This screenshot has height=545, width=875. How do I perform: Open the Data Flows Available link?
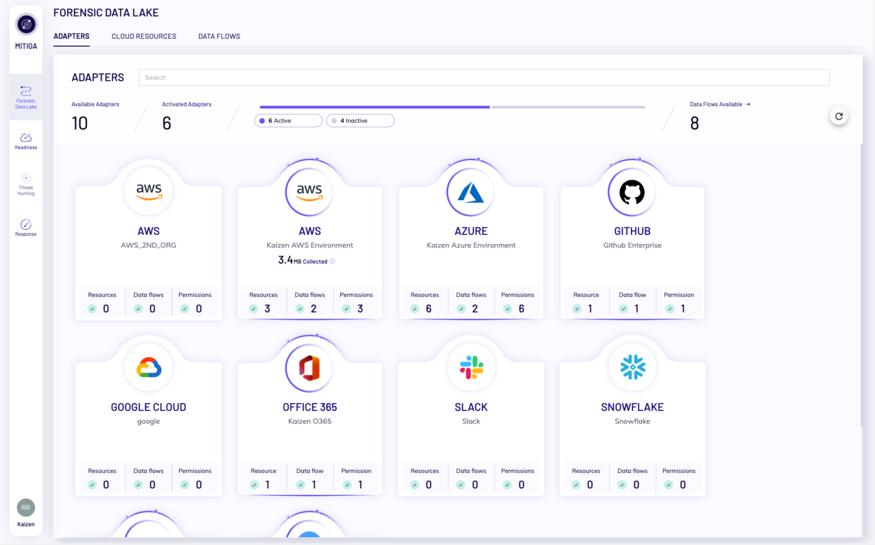point(720,104)
